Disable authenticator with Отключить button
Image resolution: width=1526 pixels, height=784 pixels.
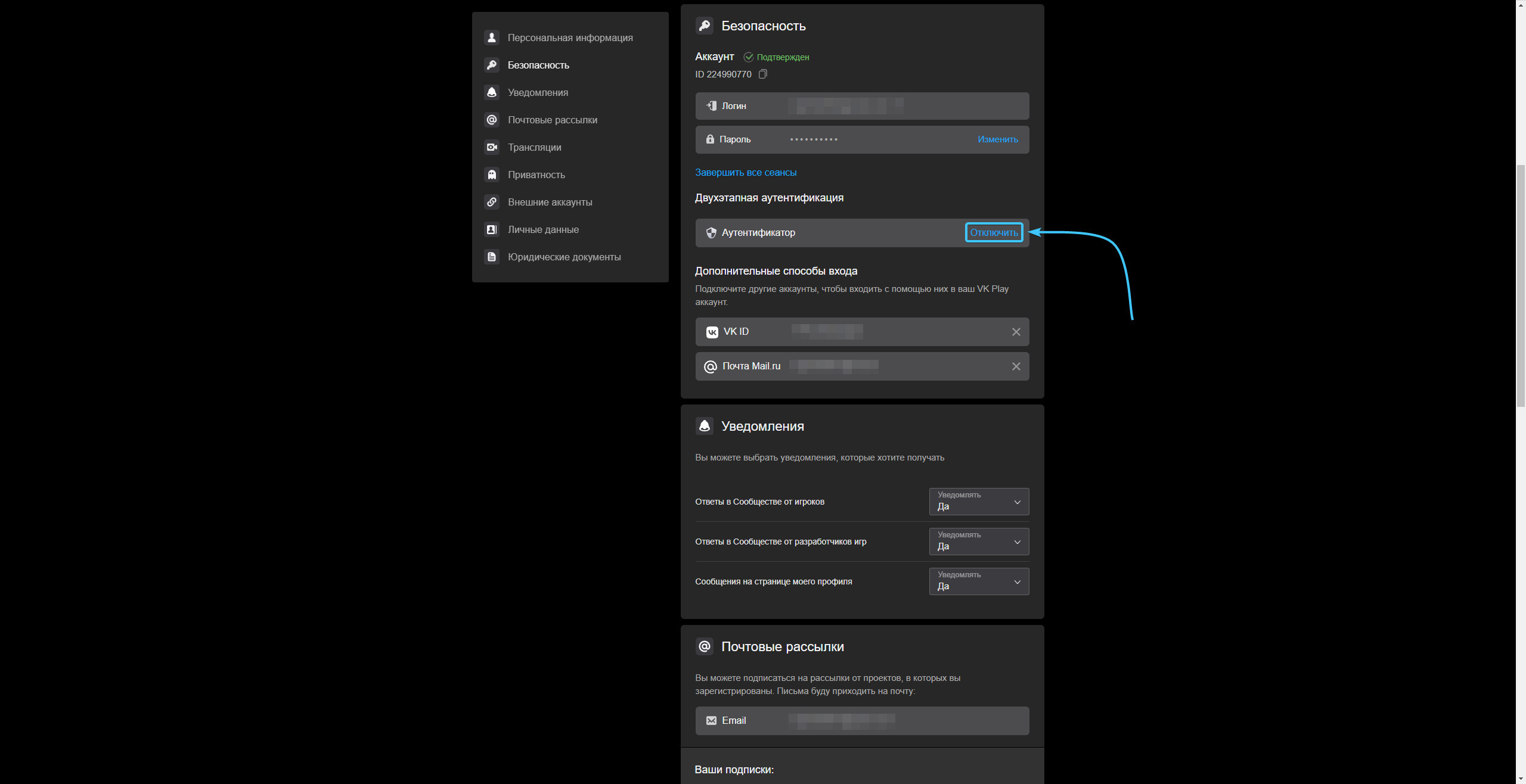click(993, 232)
